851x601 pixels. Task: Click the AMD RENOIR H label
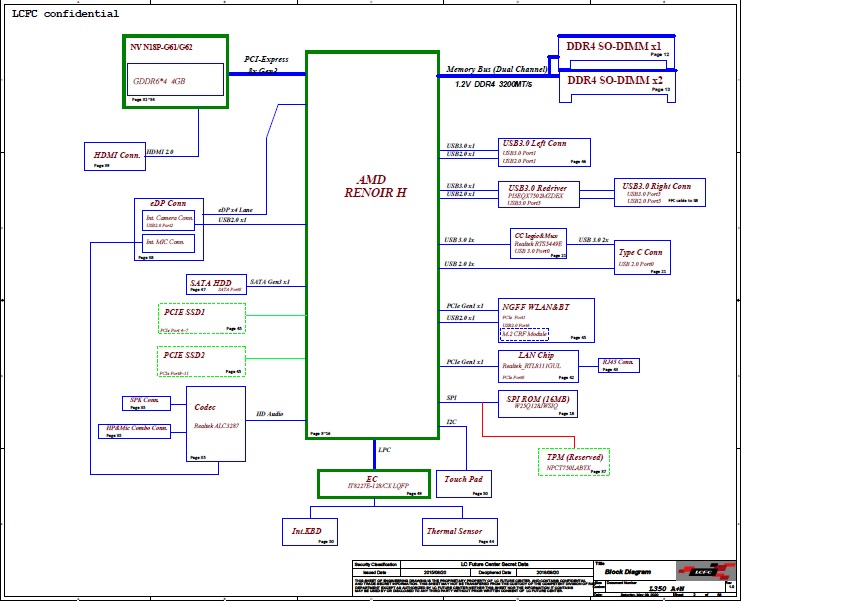click(374, 186)
